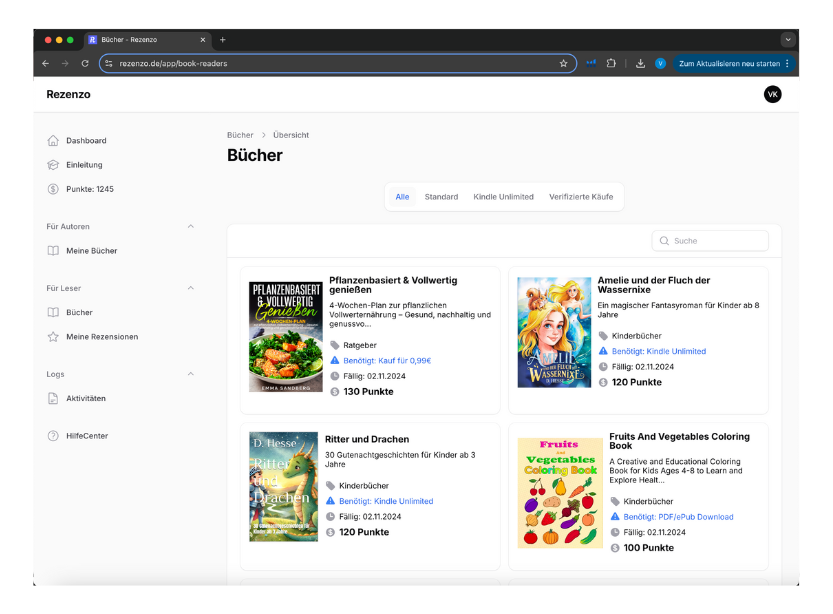Viewport: 833px width, 614px height.
Task: Open the VK user avatar menu
Action: click(x=772, y=94)
